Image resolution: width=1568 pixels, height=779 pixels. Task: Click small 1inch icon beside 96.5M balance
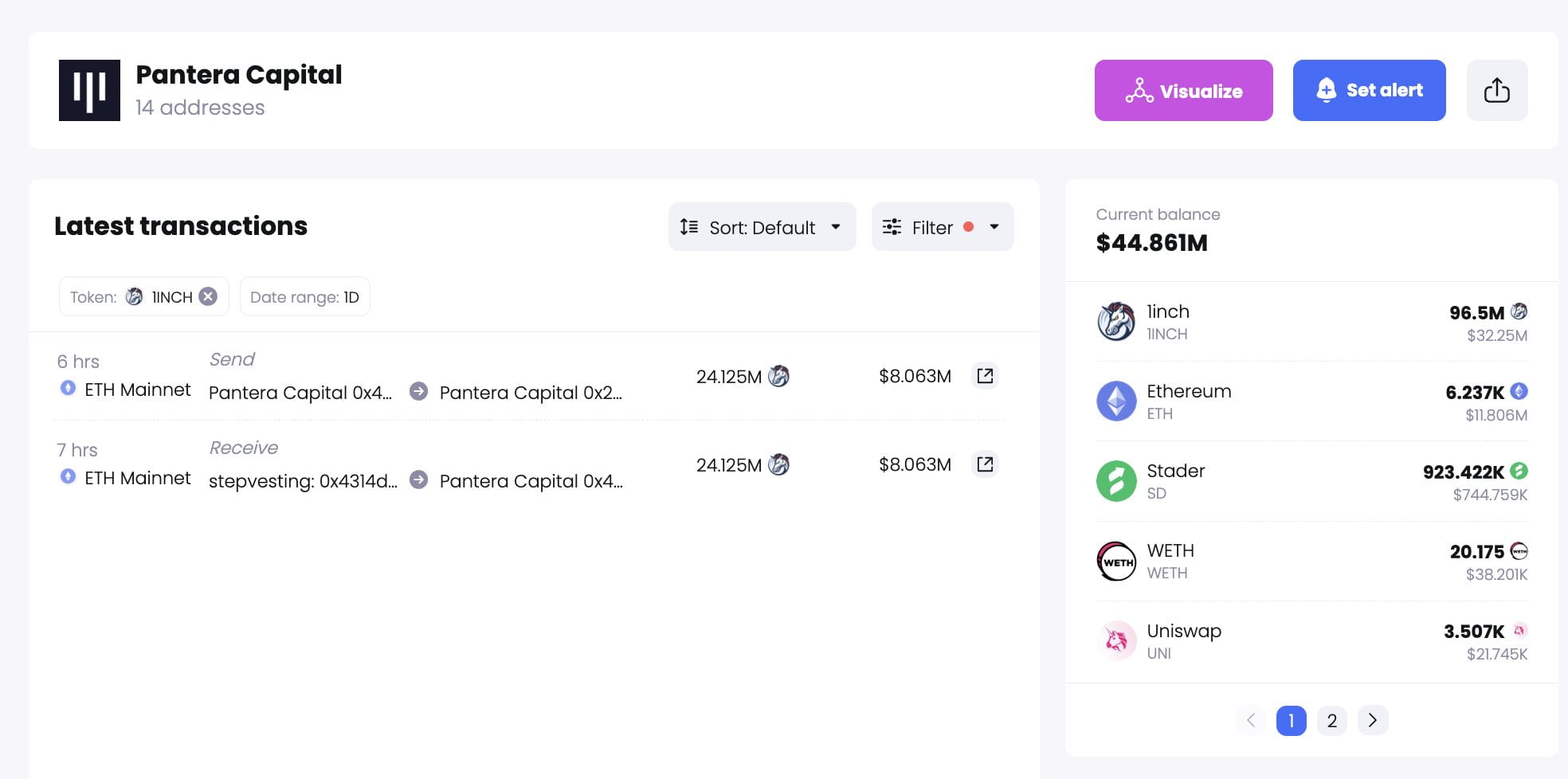coord(1519,311)
